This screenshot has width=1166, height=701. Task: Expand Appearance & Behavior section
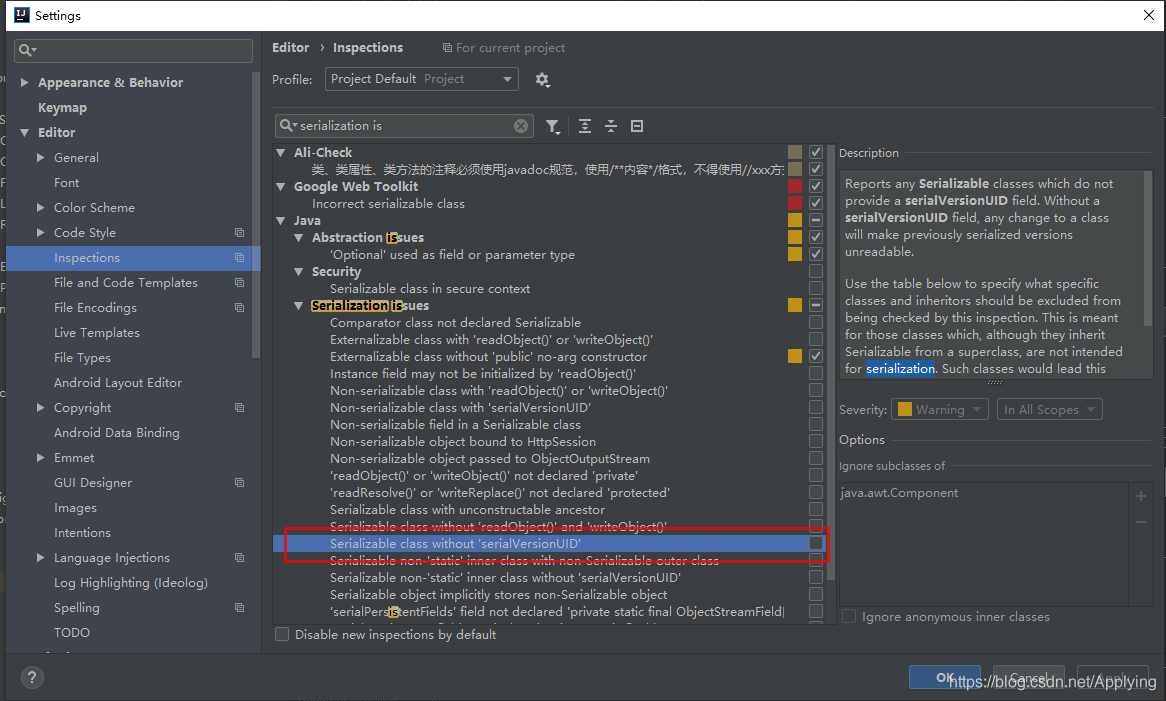[x=25, y=83]
